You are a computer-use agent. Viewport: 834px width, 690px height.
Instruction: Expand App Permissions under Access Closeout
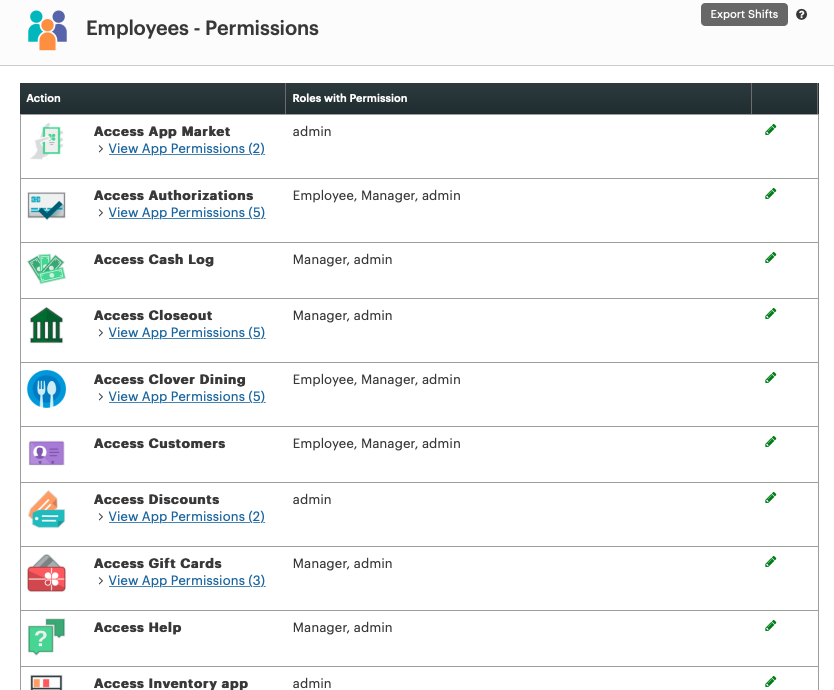point(186,332)
